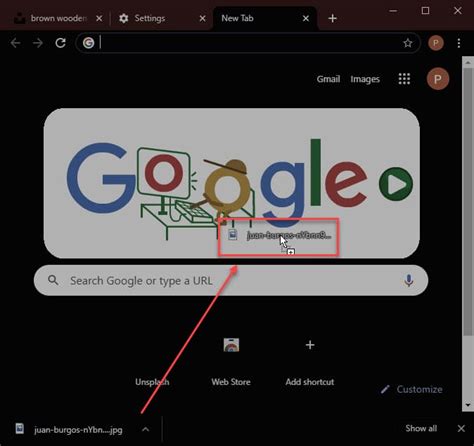The height and width of the screenshot is (446, 474).
Task: Switch to the Settings tab
Action: tap(160, 18)
